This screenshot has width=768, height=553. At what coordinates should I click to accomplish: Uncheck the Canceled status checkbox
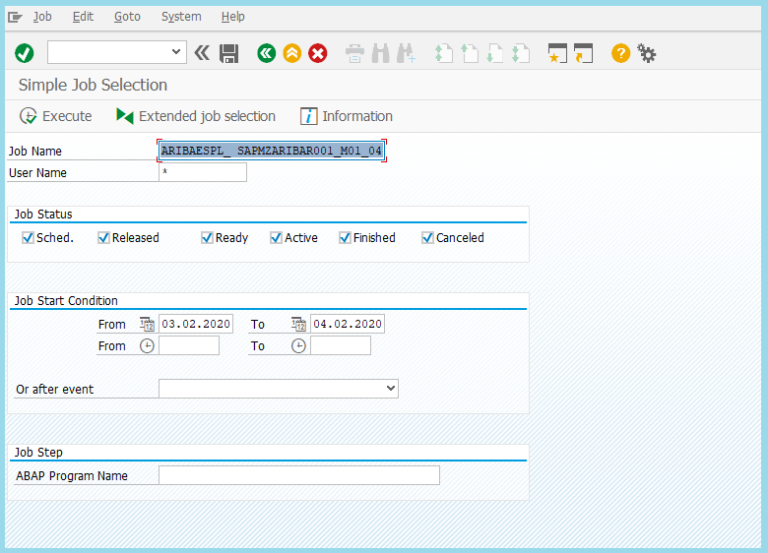pyautogui.click(x=428, y=238)
